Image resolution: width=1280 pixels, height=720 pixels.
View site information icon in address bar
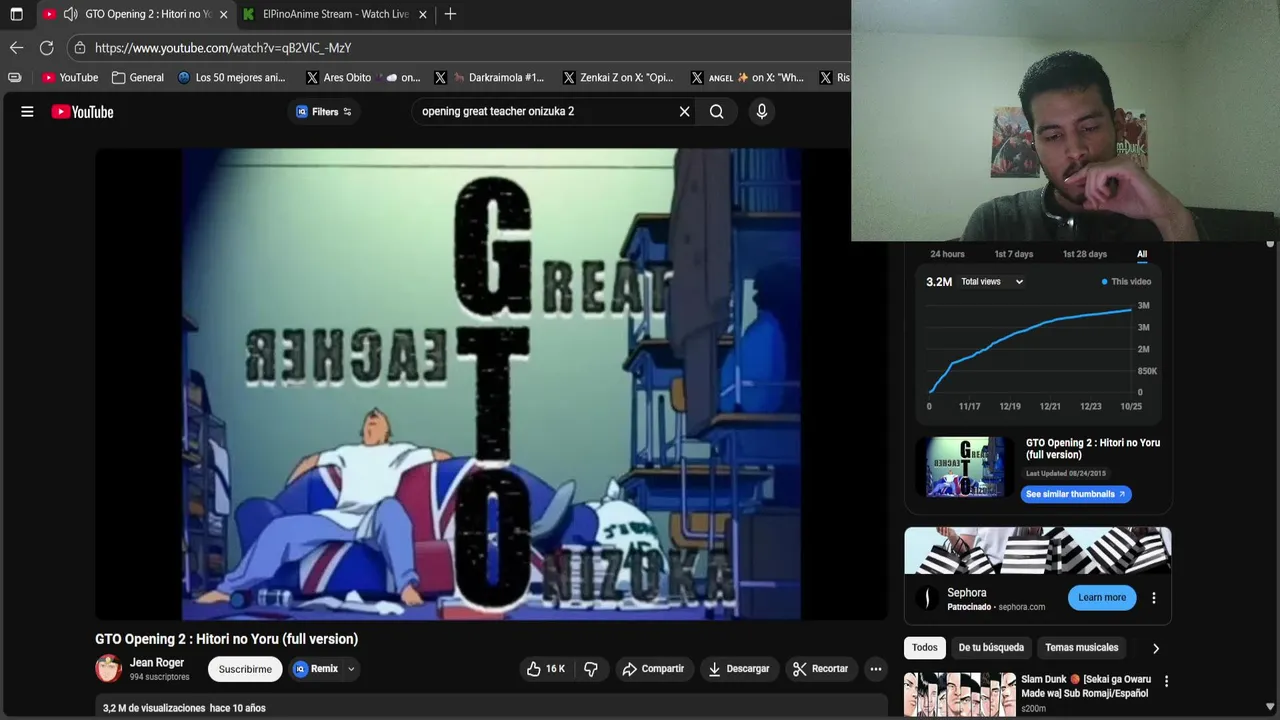pyautogui.click(x=80, y=48)
